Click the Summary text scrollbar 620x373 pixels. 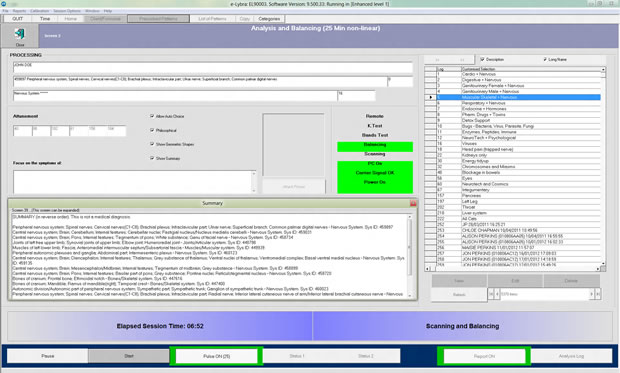pyautogui.click(x=409, y=256)
